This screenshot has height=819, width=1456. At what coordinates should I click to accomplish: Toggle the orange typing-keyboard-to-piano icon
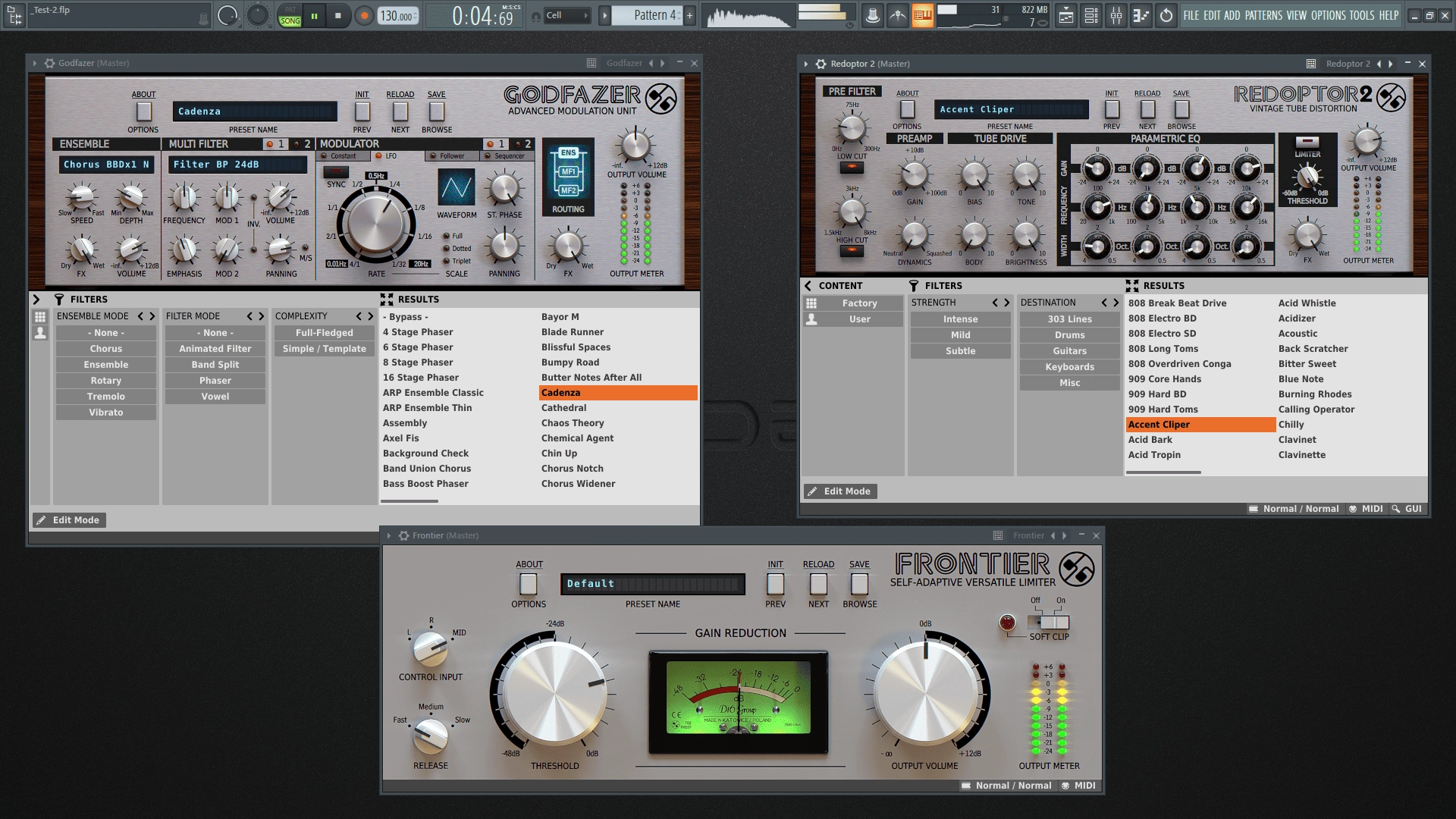tap(922, 15)
